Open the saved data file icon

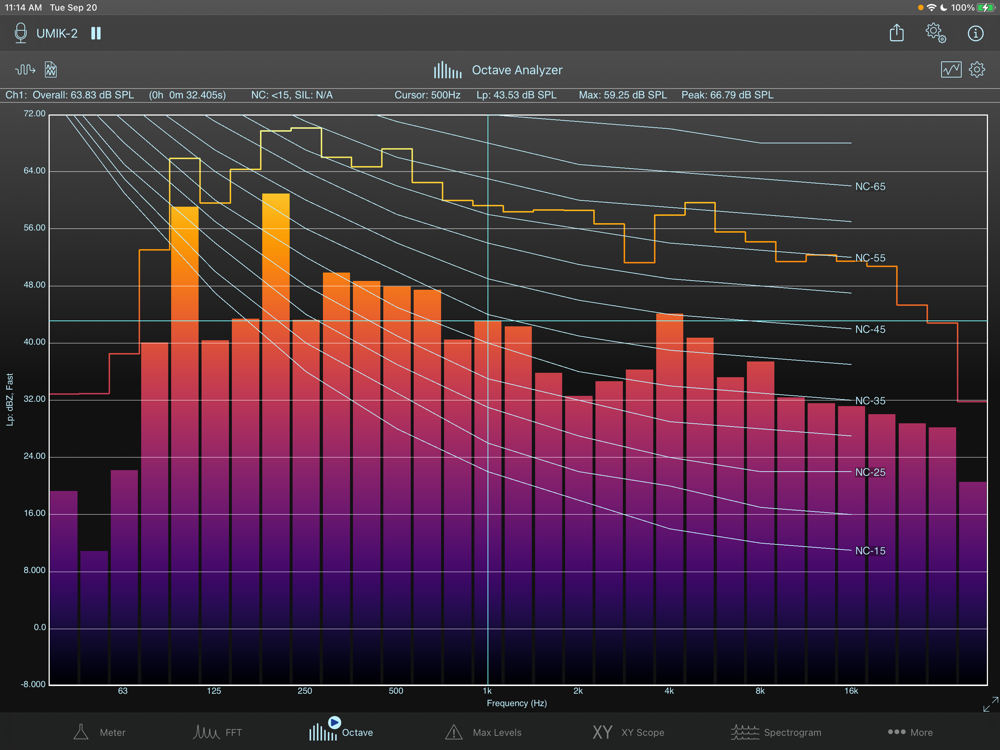pyautogui.click(x=51, y=70)
